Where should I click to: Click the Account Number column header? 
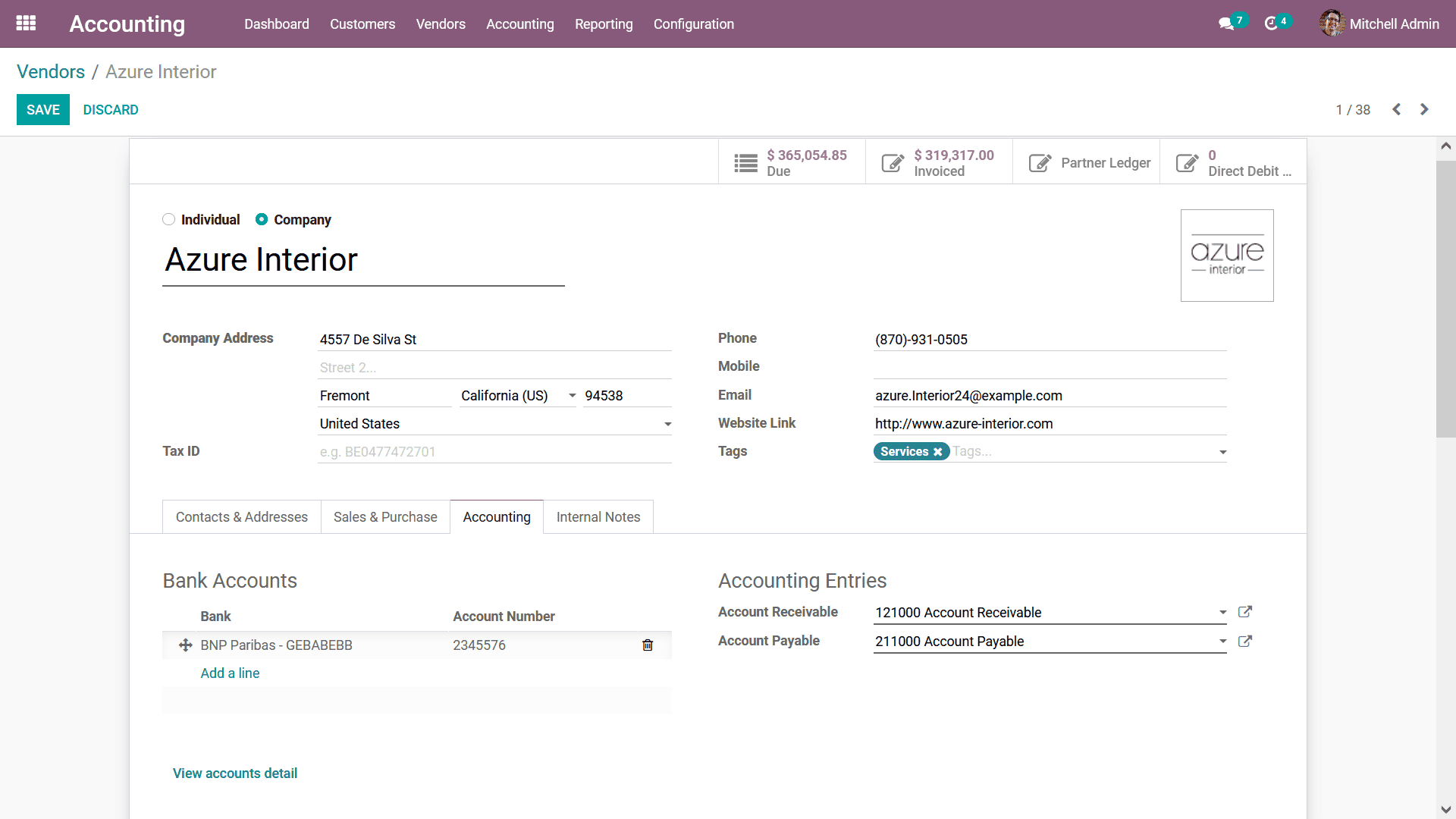[504, 617]
